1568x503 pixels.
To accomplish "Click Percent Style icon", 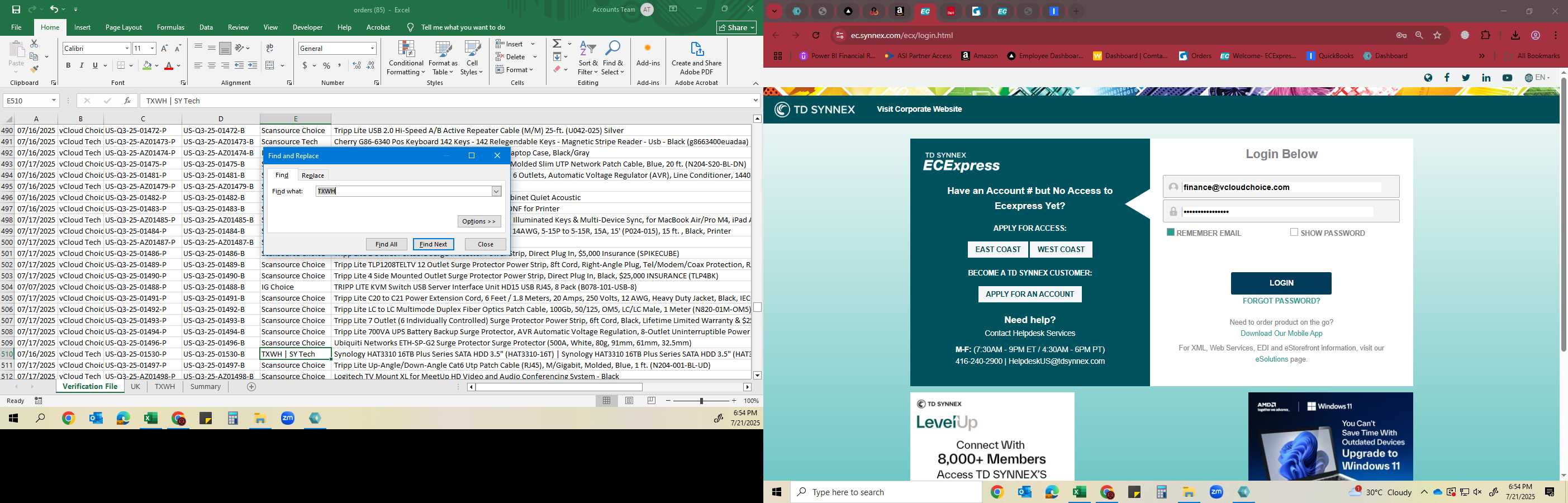I will click(x=327, y=66).
